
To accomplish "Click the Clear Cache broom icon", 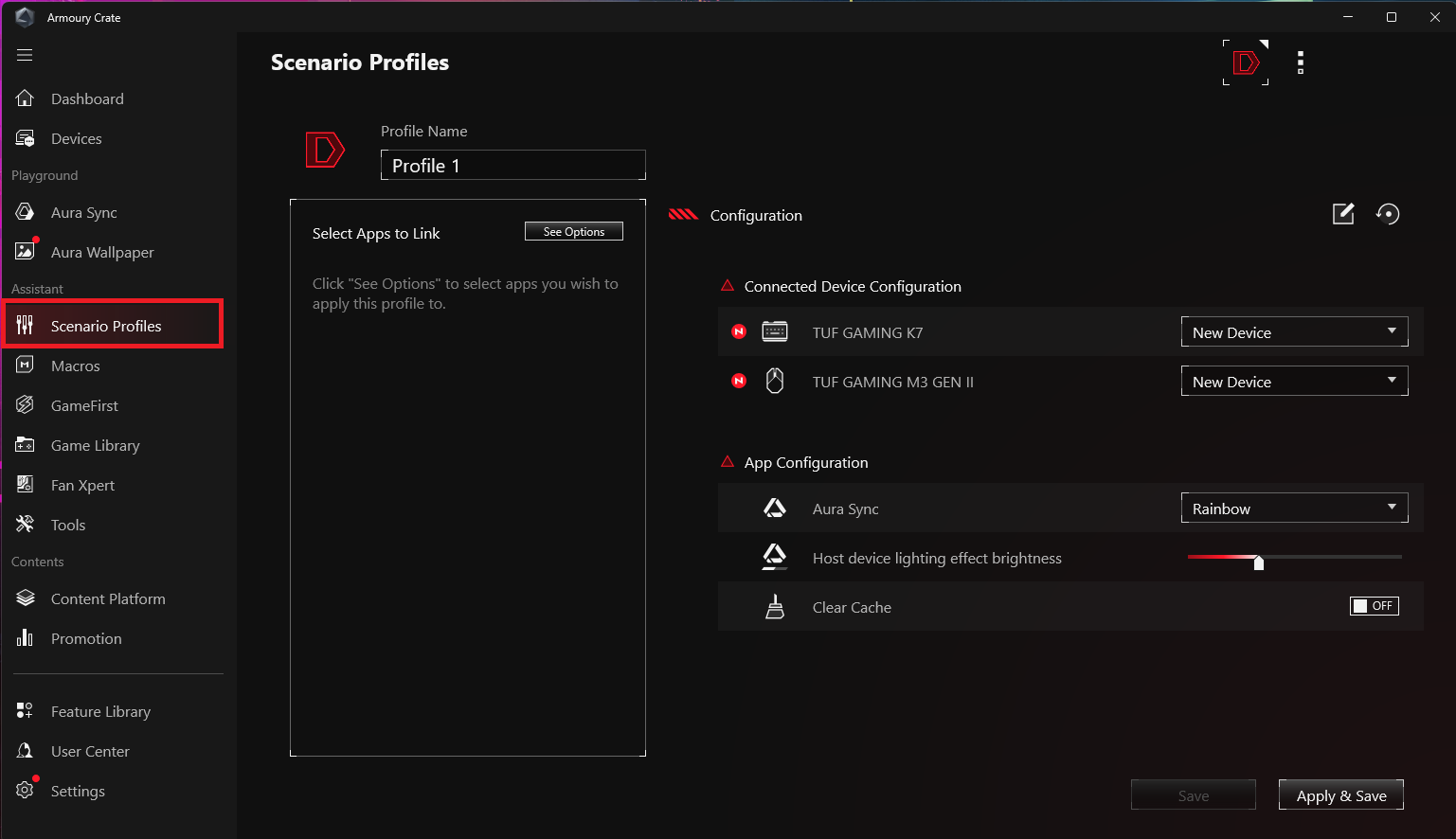I will pyautogui.click(x=775, y=606).
